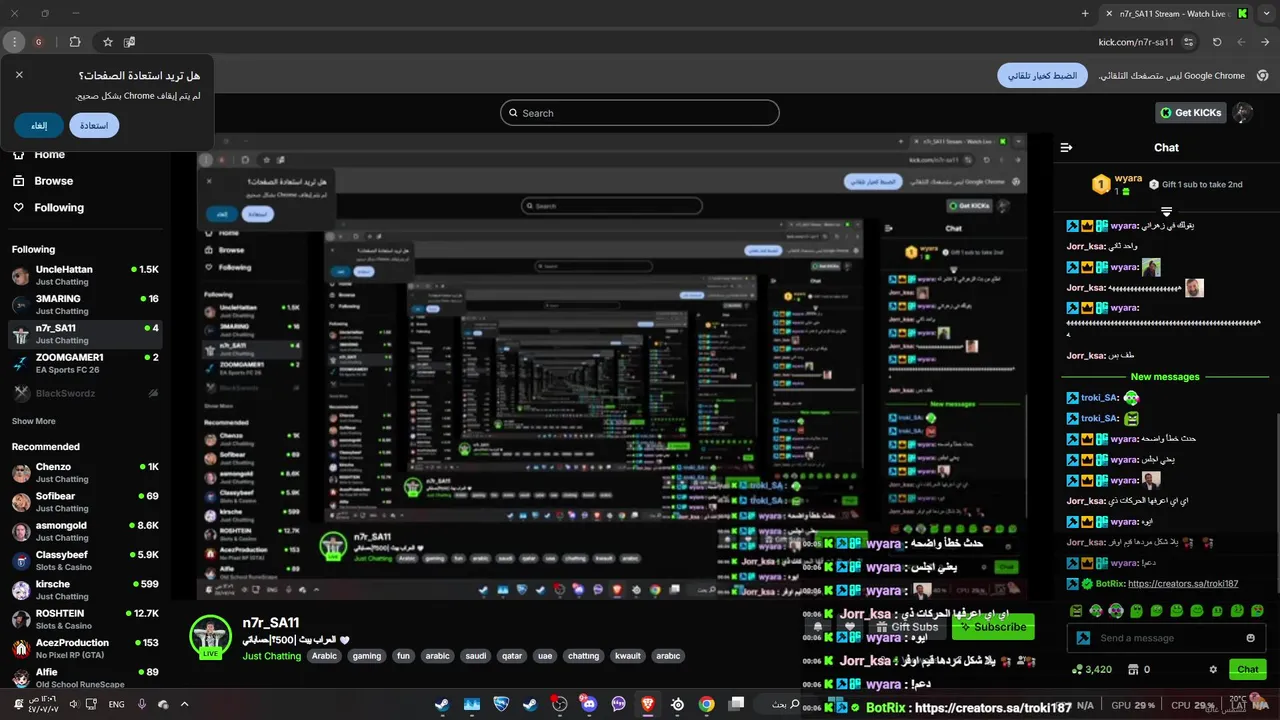Click the n7r_SA11 streamer avatar with LIVE badge
Image resolution: width=1280 pixels, height=720 pixels.
pyautogui.click(x=210, y=637)
